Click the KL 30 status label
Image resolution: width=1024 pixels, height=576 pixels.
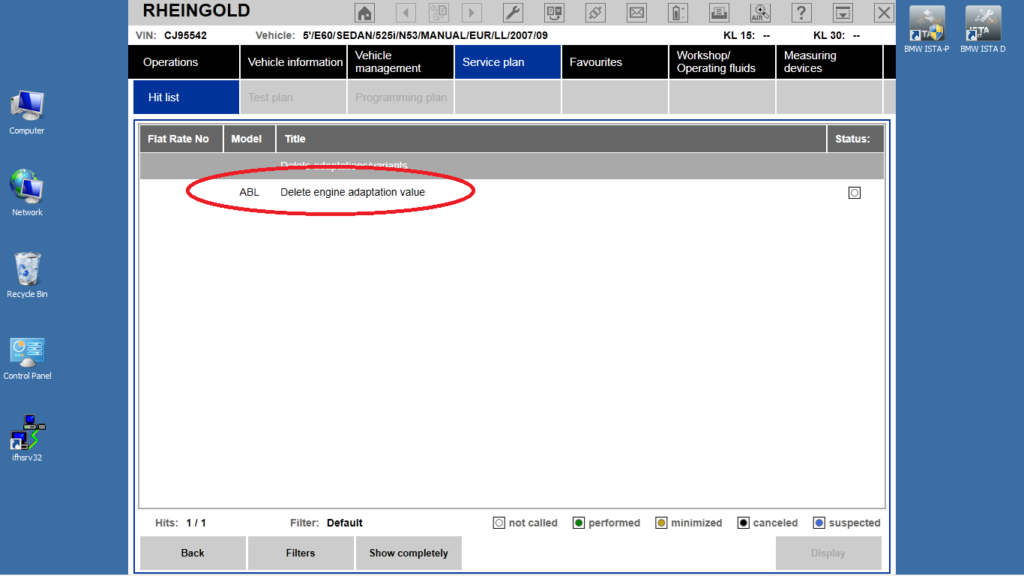point(829,35)
